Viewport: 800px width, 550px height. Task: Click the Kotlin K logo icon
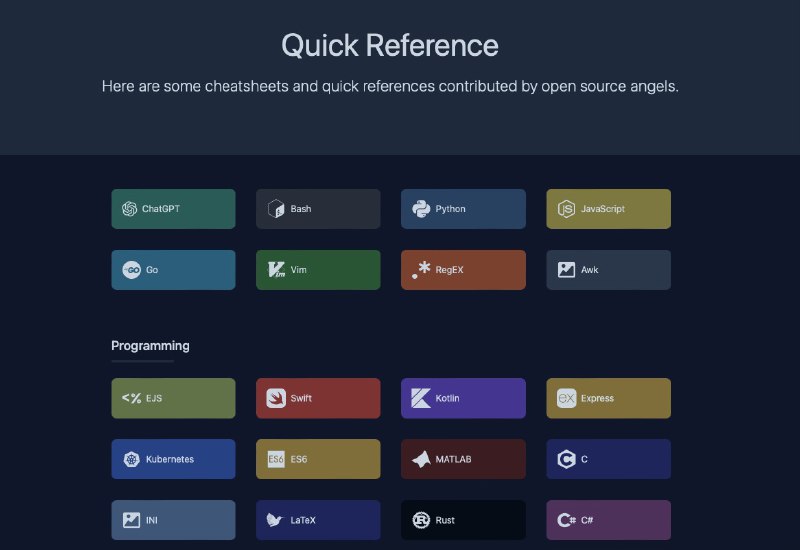click(420, 398)
